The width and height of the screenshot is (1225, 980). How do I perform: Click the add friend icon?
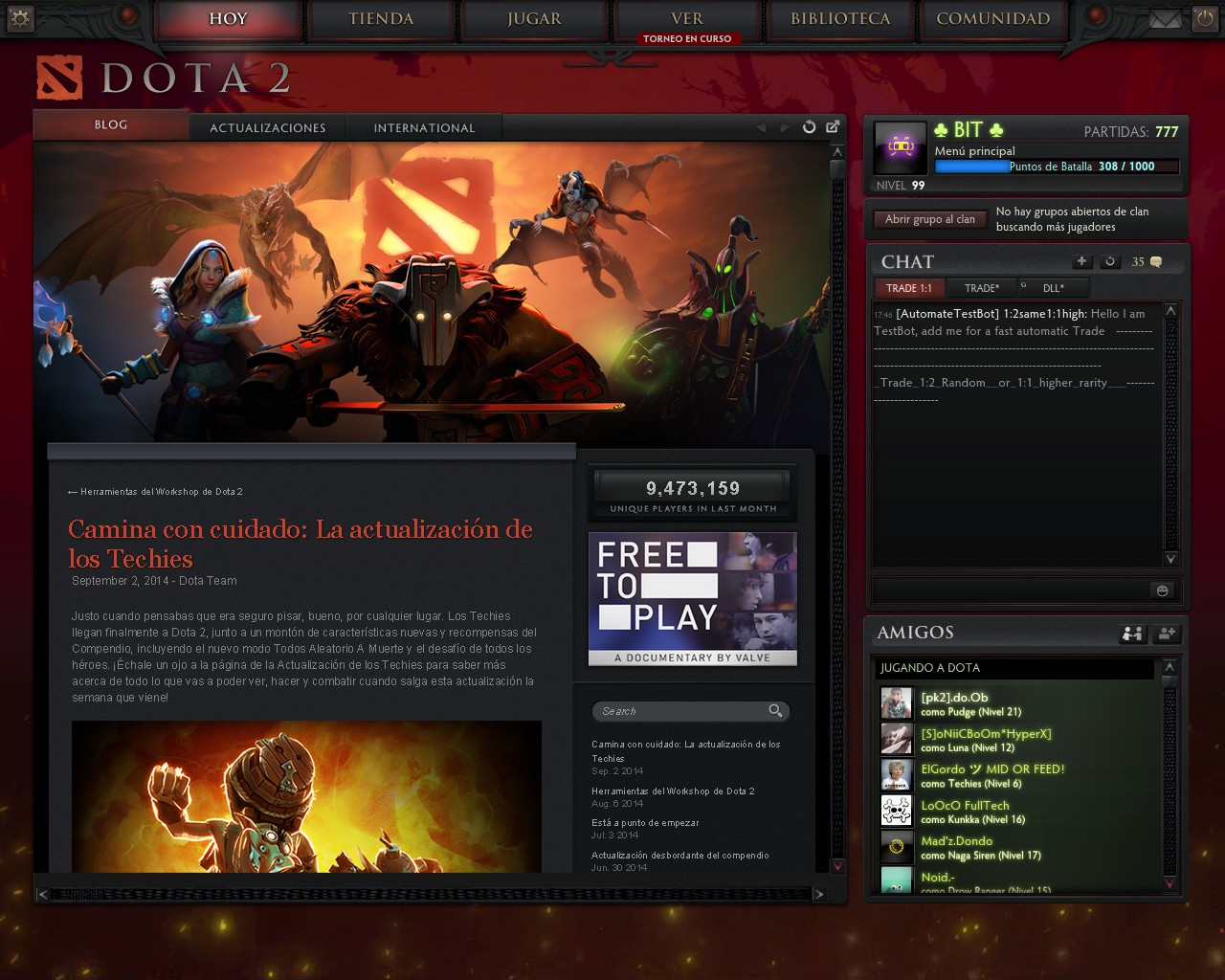pos(1167,633)
